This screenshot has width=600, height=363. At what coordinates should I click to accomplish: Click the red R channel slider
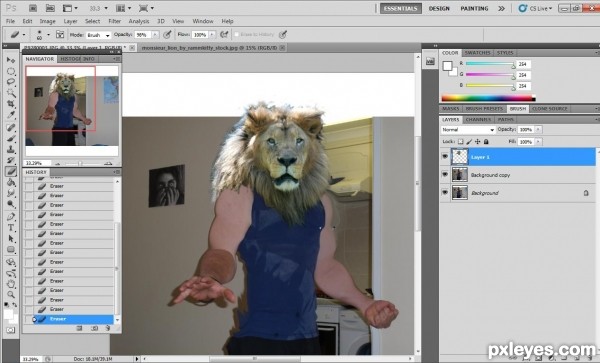490,64
